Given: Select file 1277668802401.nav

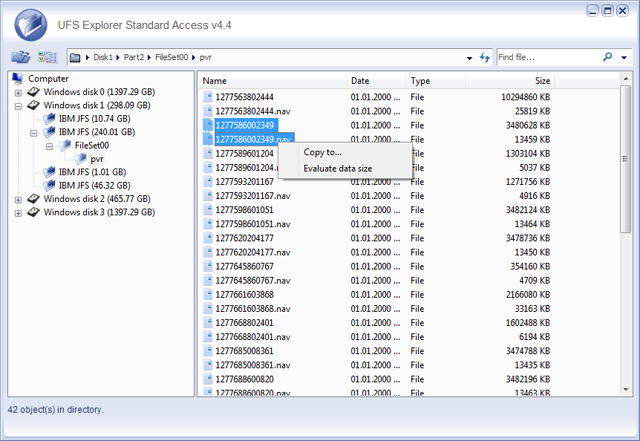Looking at the screenshot, I should click(x=253, y=336).
